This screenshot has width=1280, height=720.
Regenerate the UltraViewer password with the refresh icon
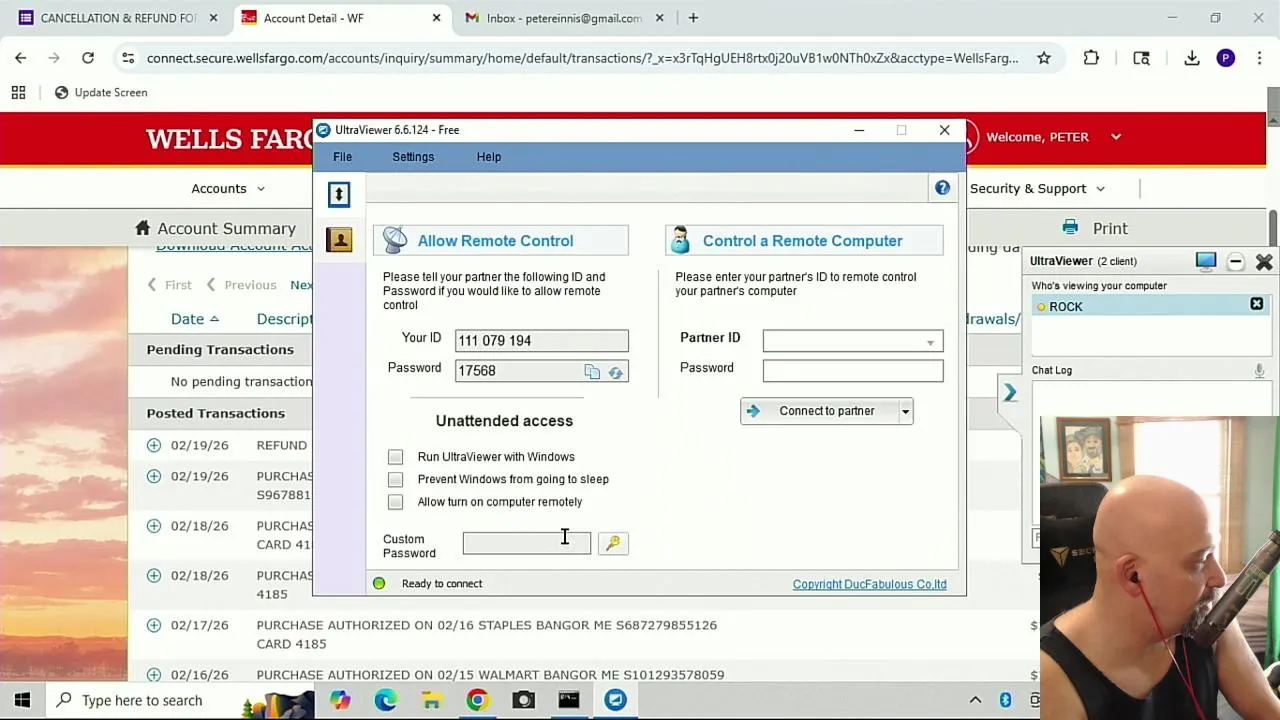tap(615, 372)
